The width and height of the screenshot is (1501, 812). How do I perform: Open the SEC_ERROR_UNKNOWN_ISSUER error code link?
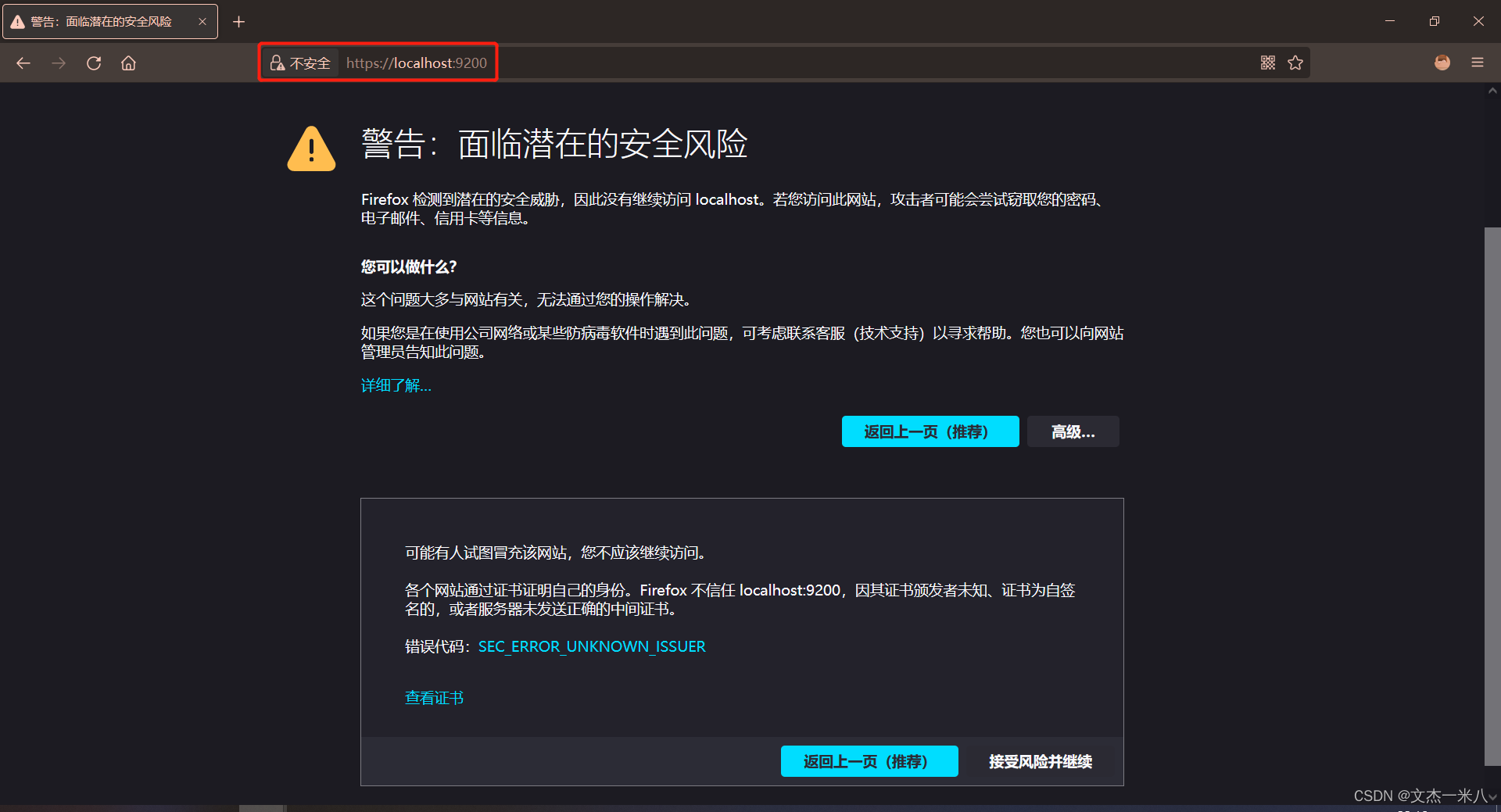pos(592,646)
